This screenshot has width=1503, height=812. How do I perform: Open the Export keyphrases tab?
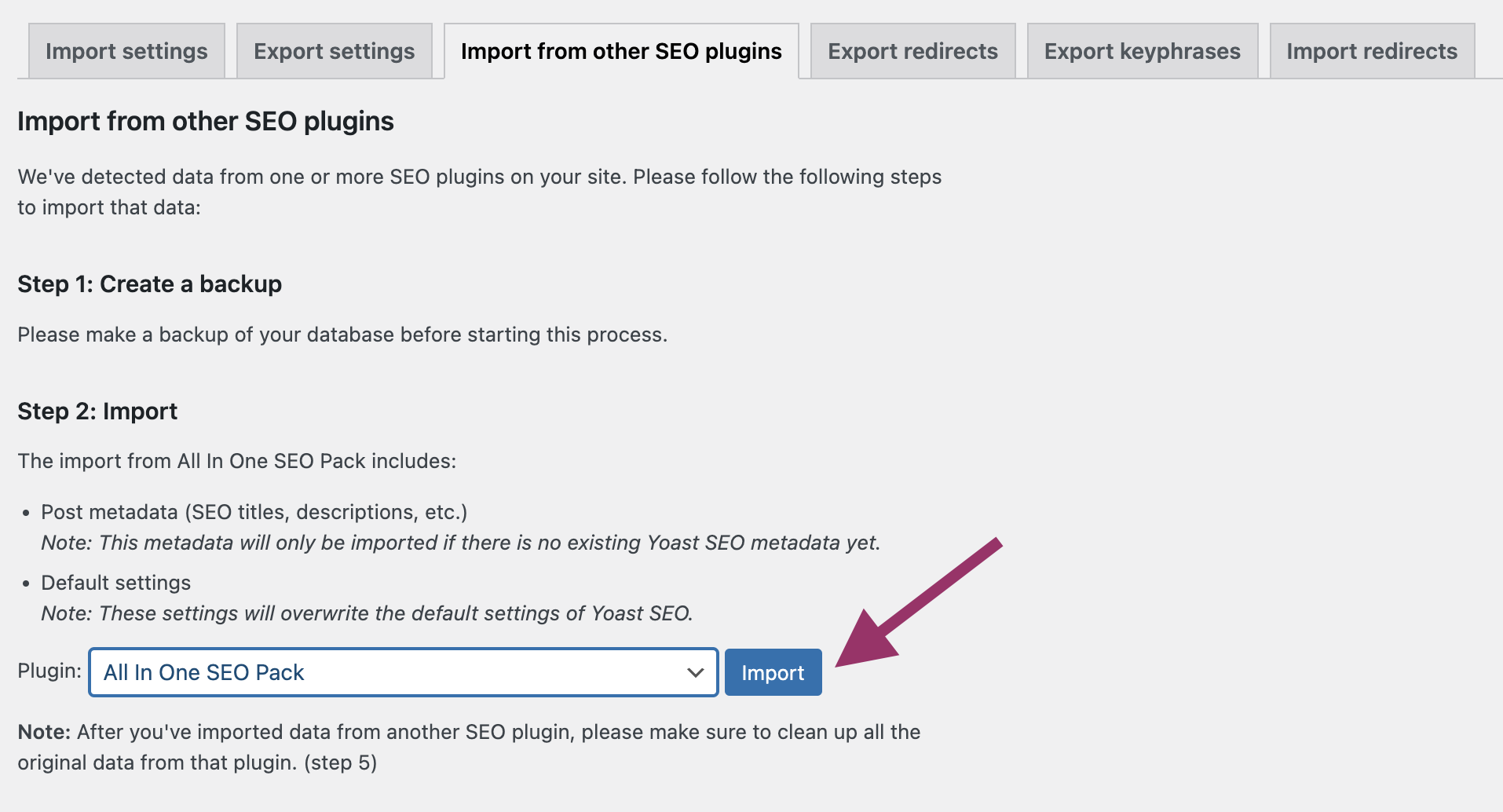coord(1142,52)
